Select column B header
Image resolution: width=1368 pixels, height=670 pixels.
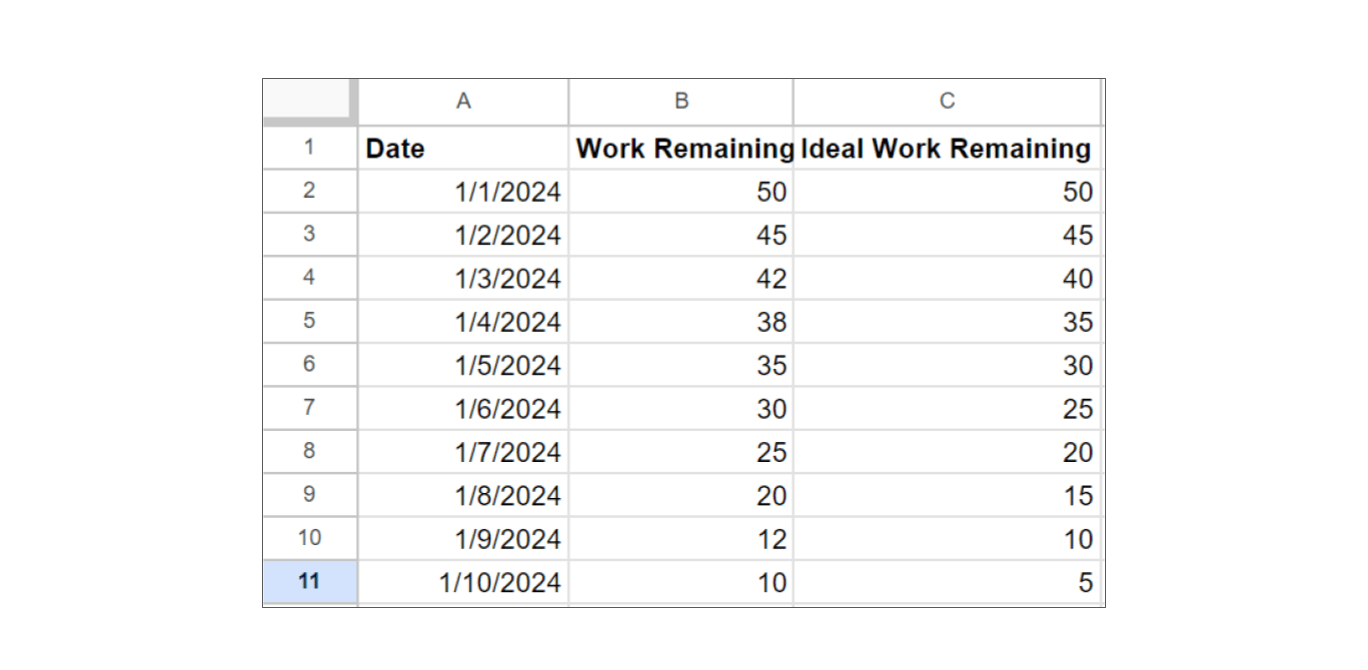[681, 101]
